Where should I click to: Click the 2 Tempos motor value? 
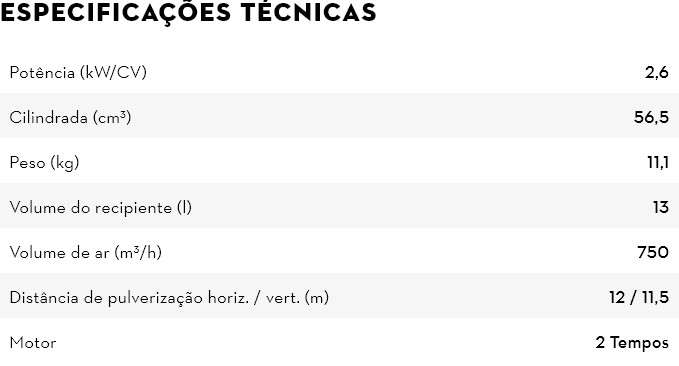click(632, 343)
